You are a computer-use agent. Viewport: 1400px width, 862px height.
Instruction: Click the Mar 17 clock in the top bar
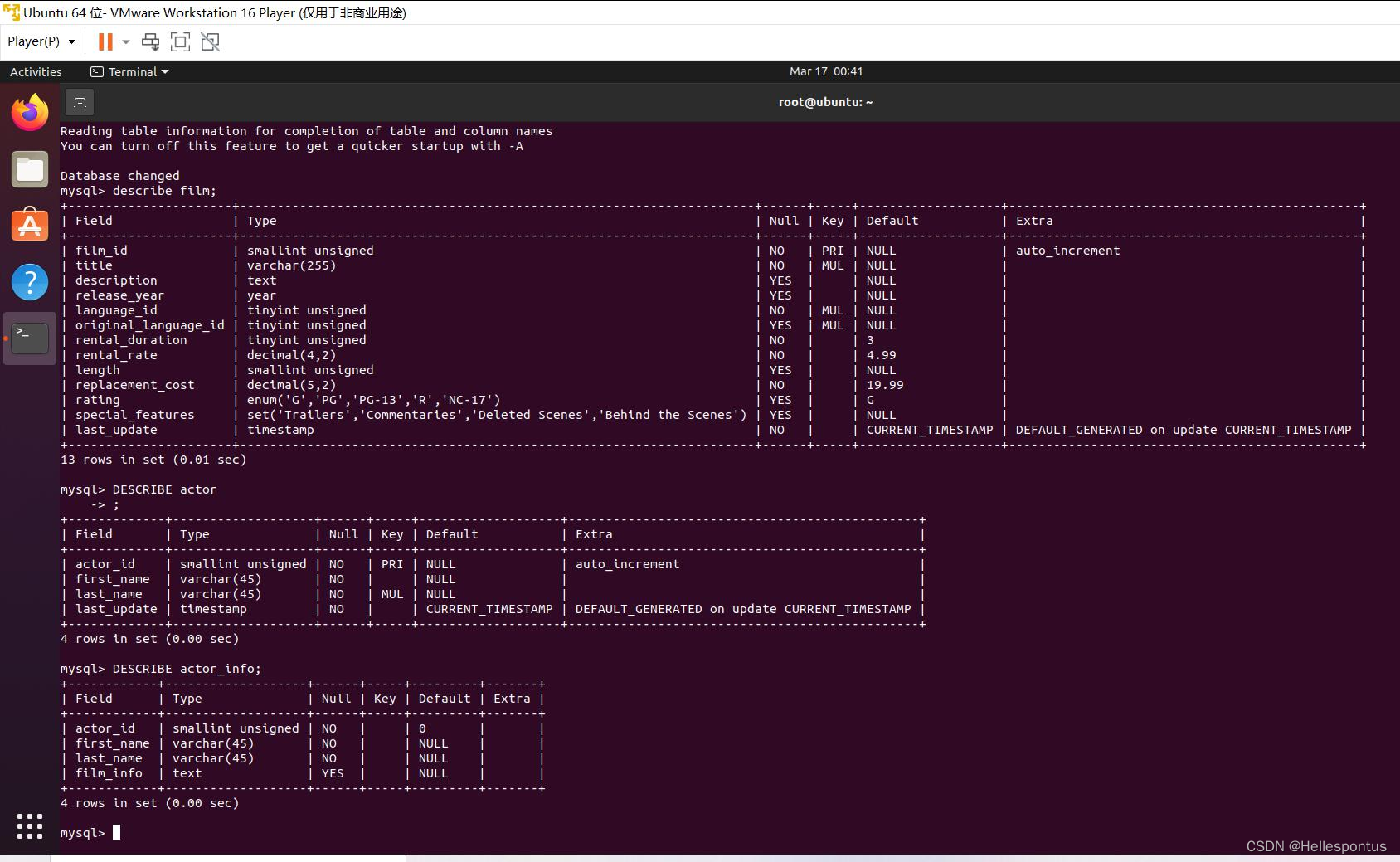point(826,71)
